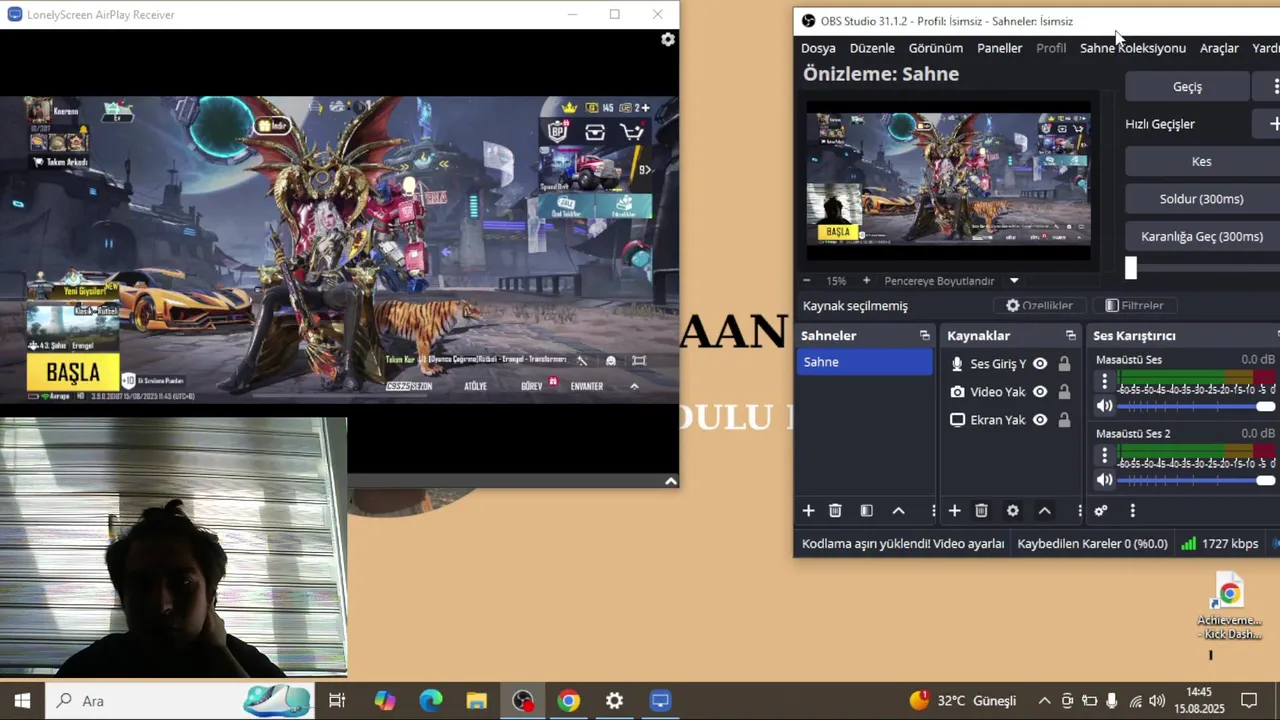Open Masaüstü Ses 2 three-dot options
The width and height of the screenshot is (1280, 720).
[1104, 455]
